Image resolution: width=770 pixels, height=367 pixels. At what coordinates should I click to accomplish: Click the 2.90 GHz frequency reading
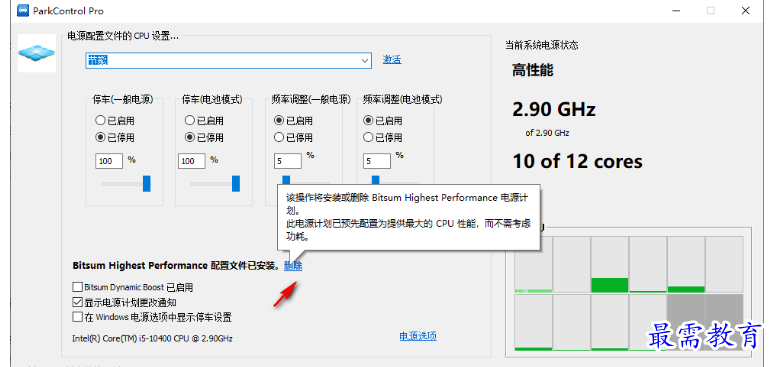(x=554, y=109)
